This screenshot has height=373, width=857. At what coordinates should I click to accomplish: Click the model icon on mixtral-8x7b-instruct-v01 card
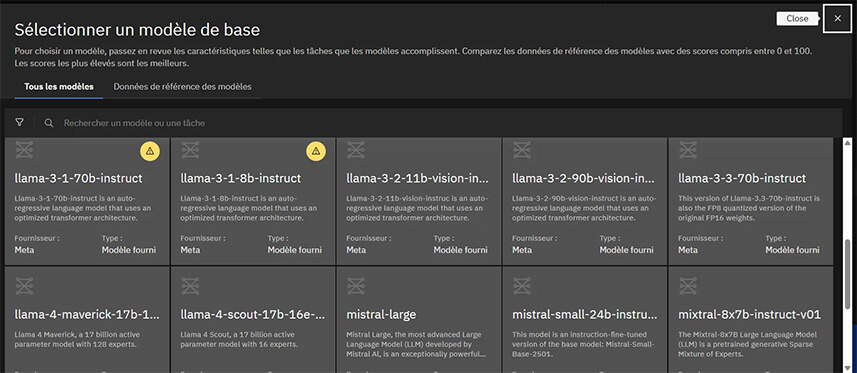click(688, 286)
